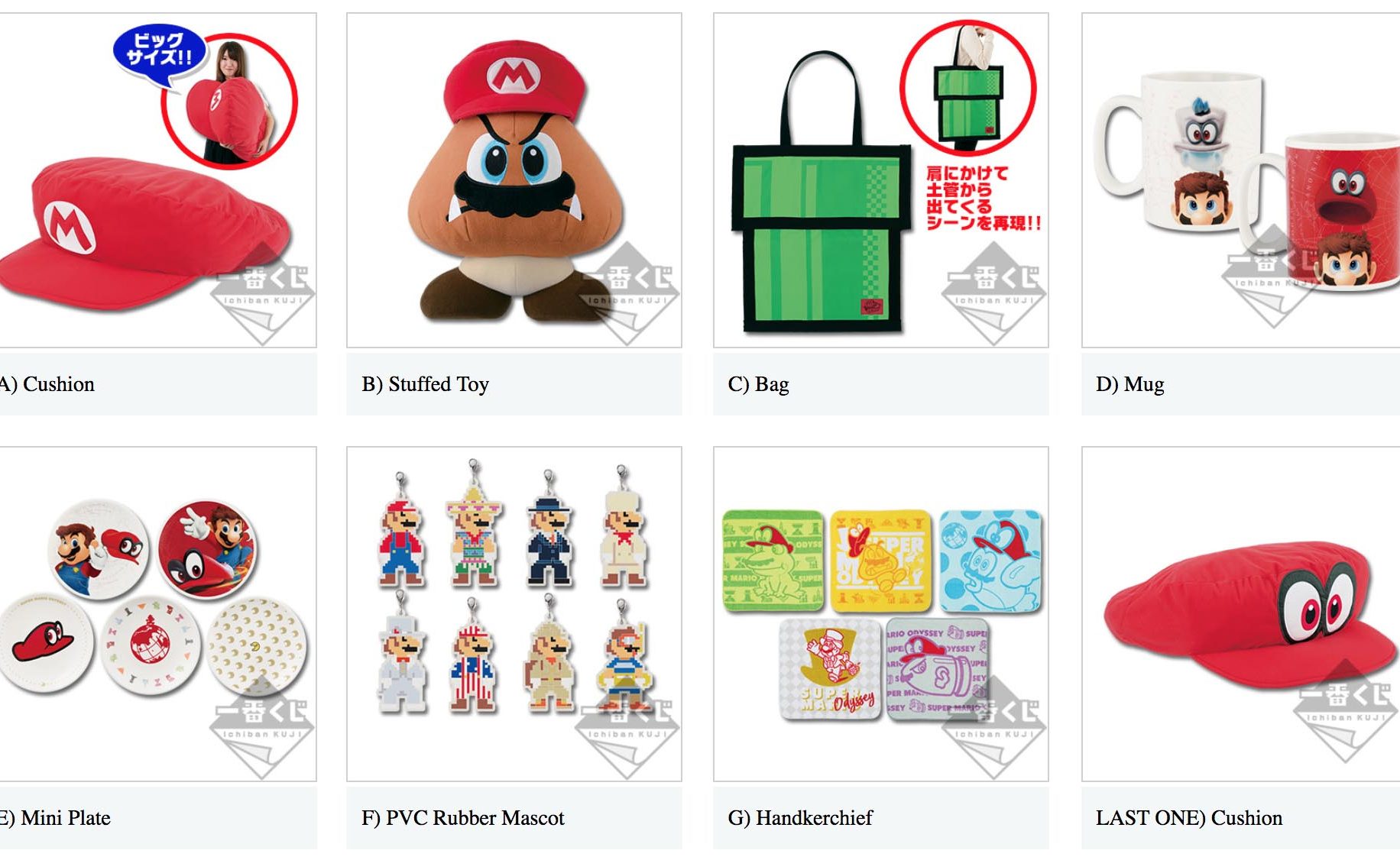Viewport: 1400px width, 860px height.
Task: Click the blue Japanese speech bubble badge
Action: pos(160,49)
